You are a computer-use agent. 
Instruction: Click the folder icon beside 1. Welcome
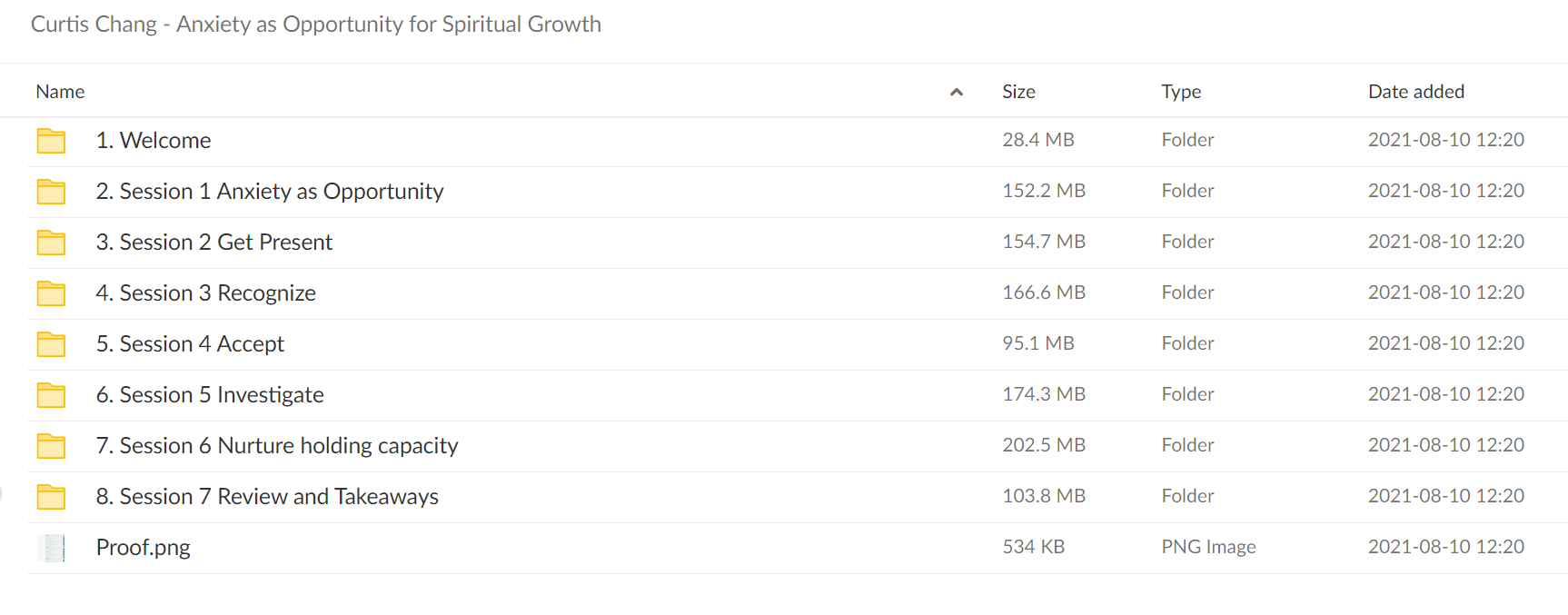[51, 141]
